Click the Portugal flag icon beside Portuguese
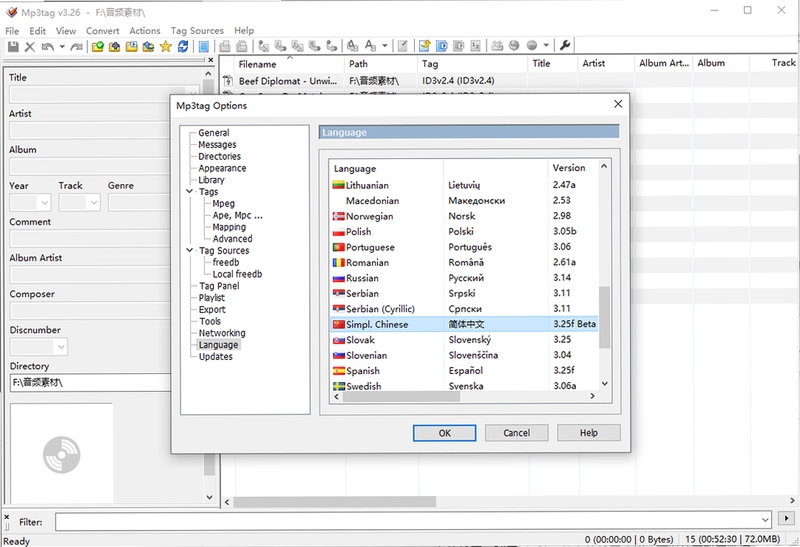800x547 pixels. (338, 247)
